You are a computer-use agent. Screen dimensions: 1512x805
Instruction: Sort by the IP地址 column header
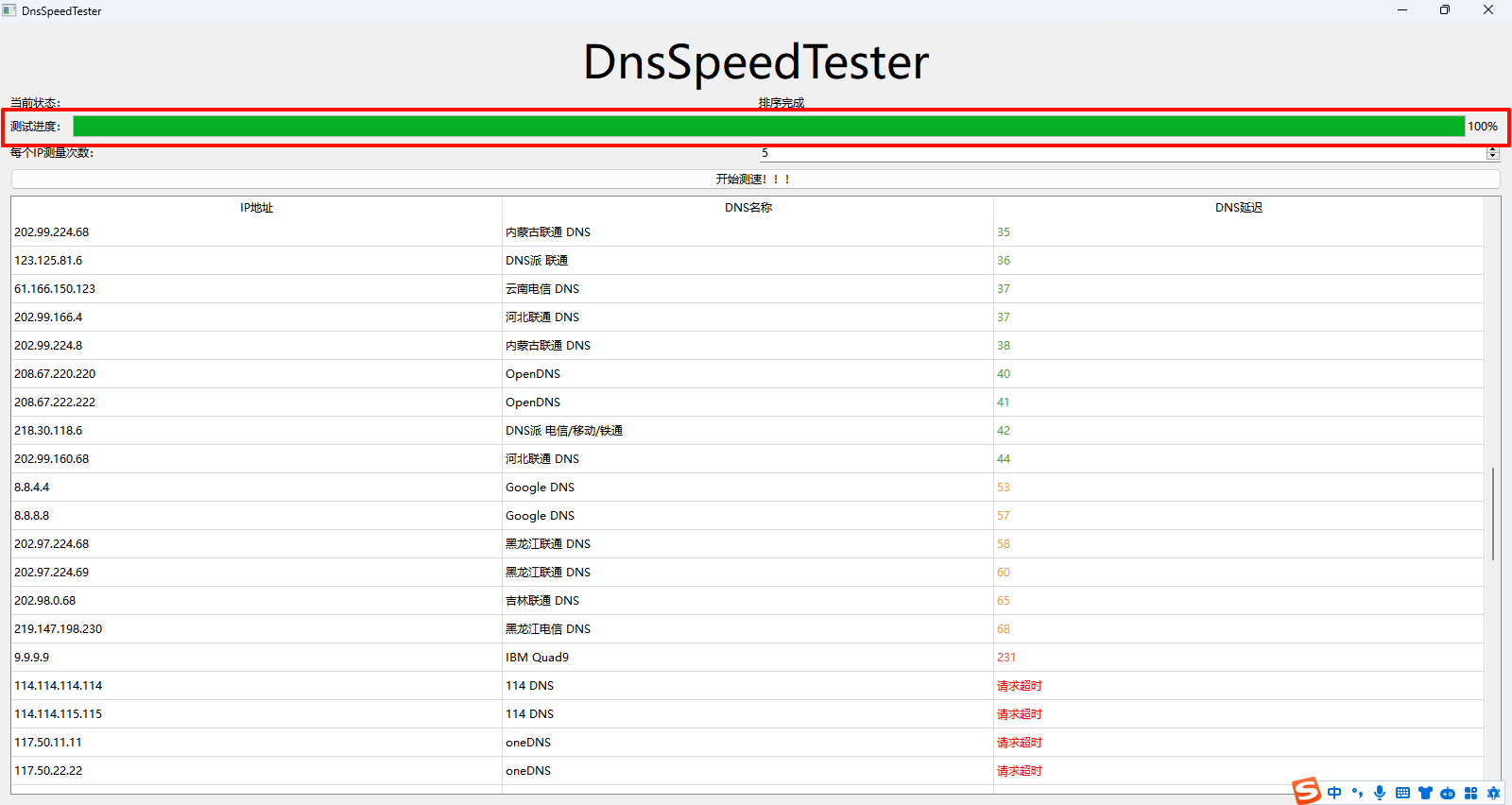point(256,207)
